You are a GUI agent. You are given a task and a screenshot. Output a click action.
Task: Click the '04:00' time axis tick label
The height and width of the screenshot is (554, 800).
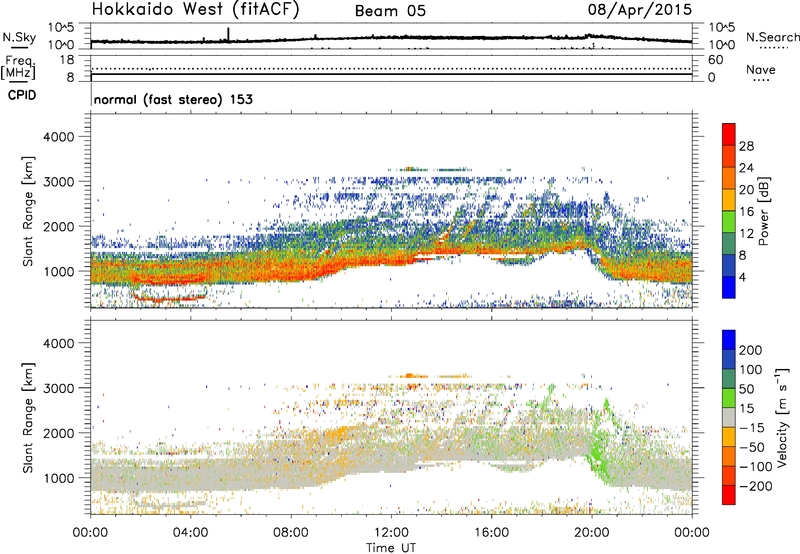(191, 533)
